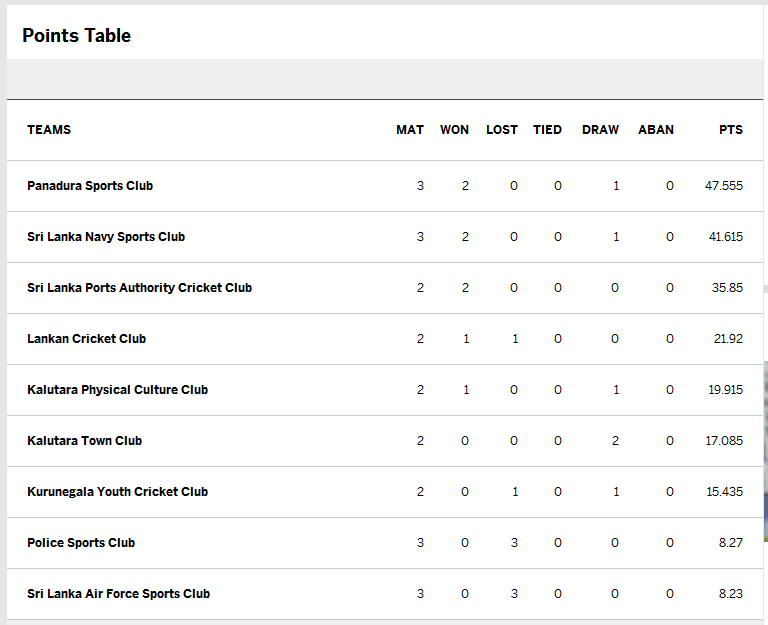Click the MAT column header

[410, 130]
